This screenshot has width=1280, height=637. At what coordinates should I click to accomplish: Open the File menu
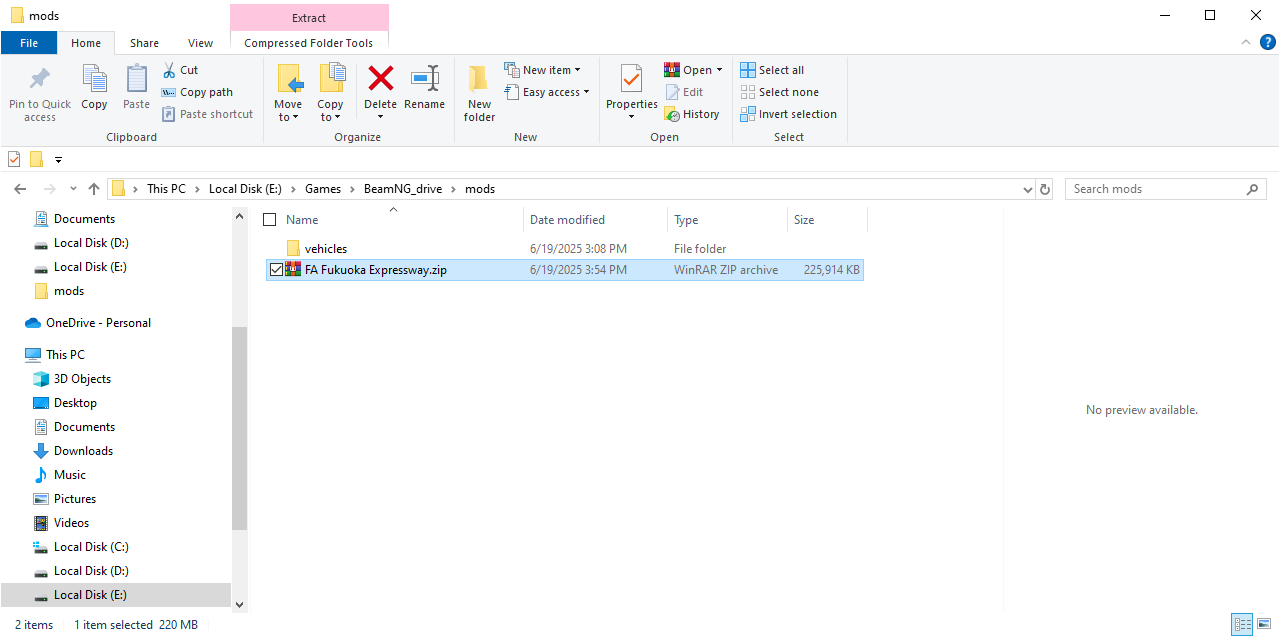click(x=29, y=43)
